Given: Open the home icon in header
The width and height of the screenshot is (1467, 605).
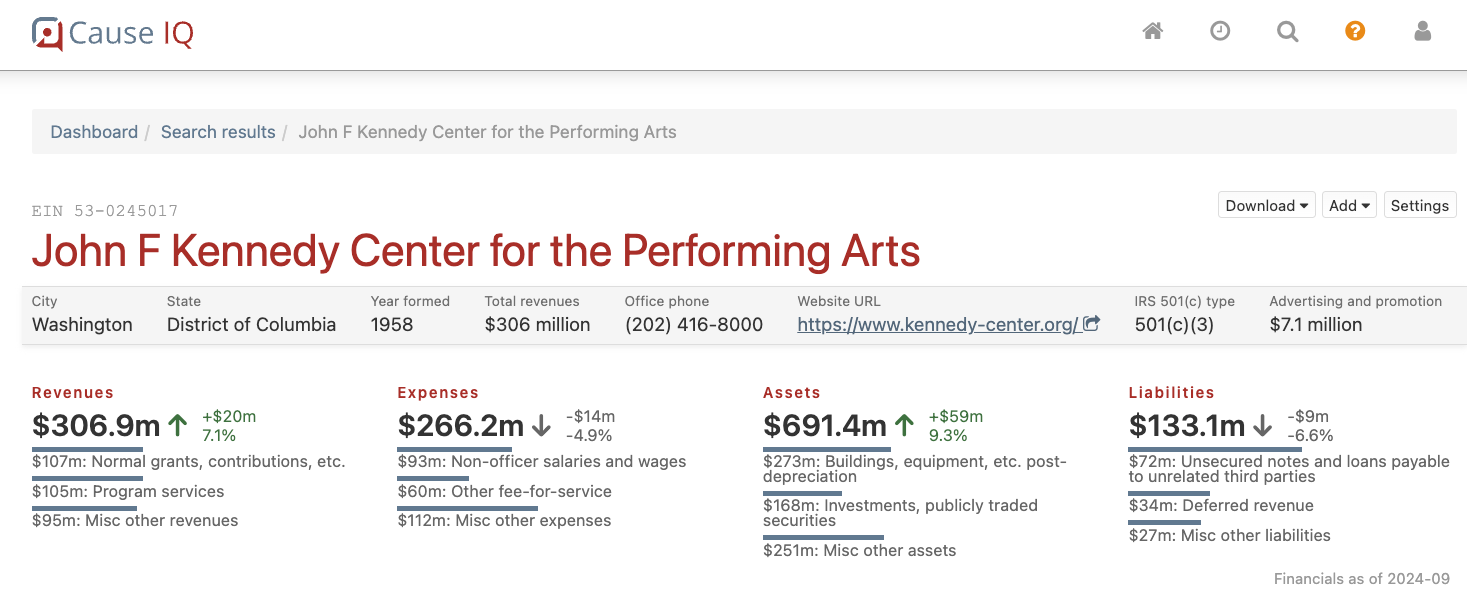Looking at the screenshot, I should click(x=1153, y=31).
